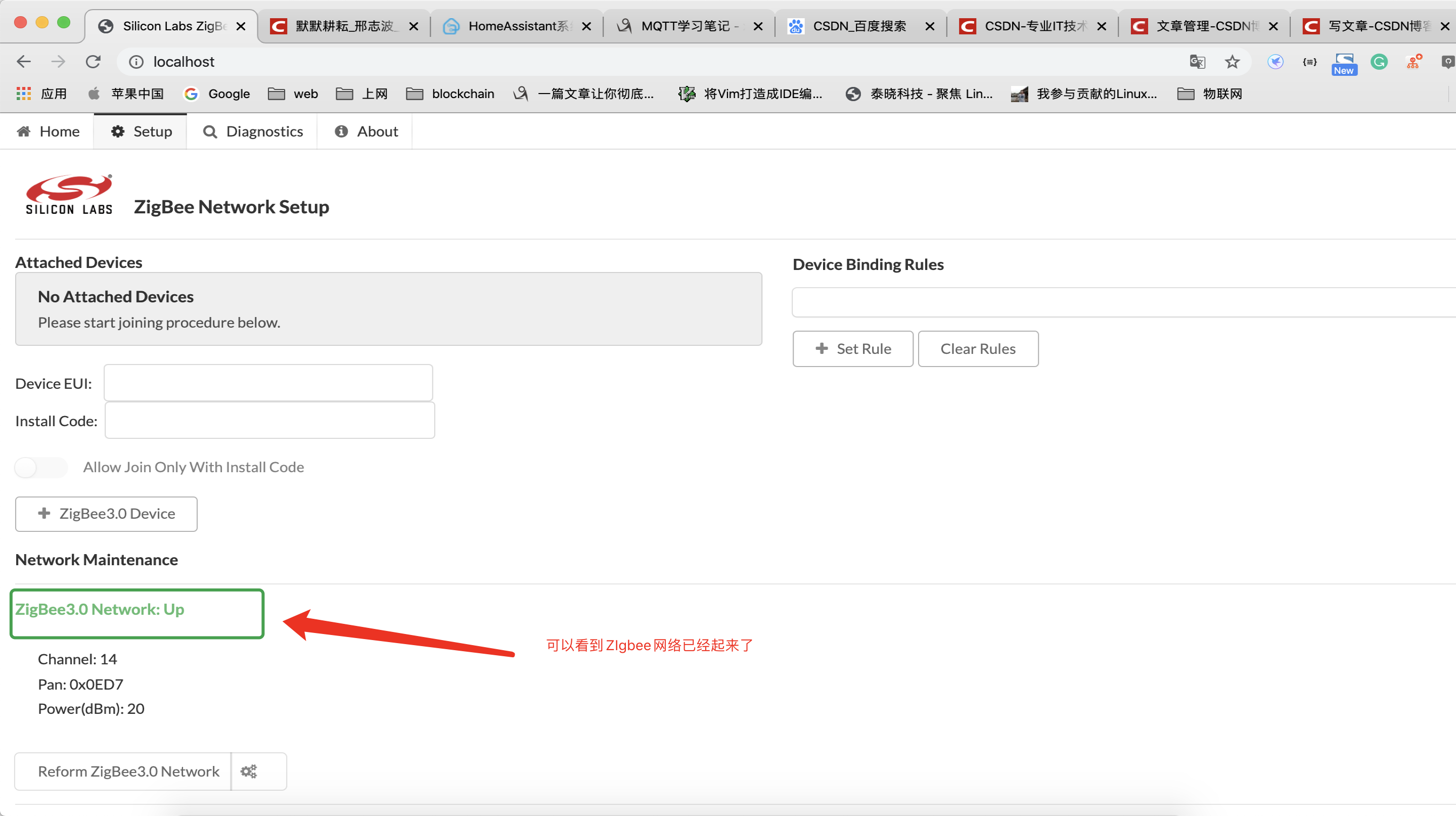Close the MQTT学习笔记 tab

(758, 26)
